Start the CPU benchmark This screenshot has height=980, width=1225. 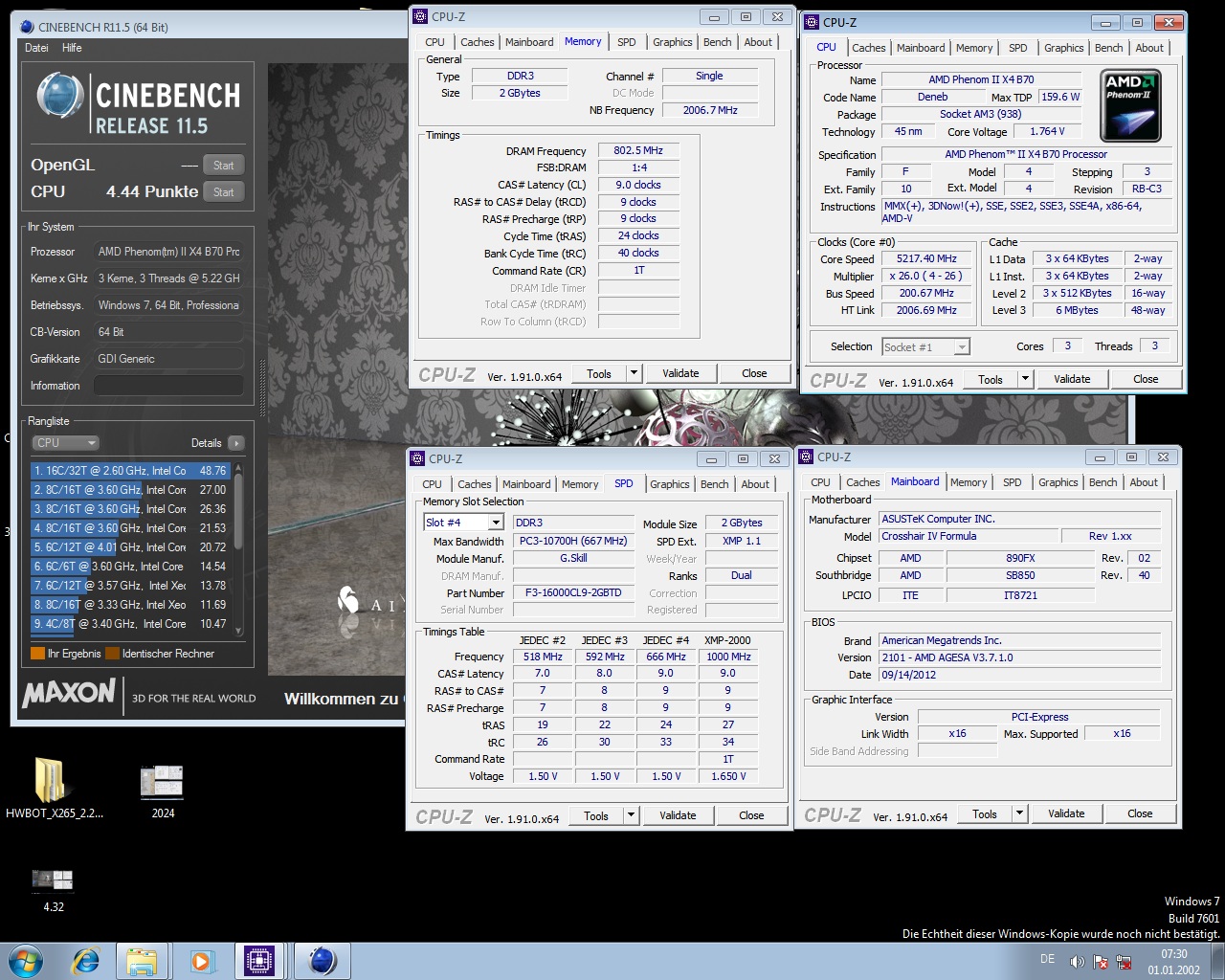(x=223, y=192)
